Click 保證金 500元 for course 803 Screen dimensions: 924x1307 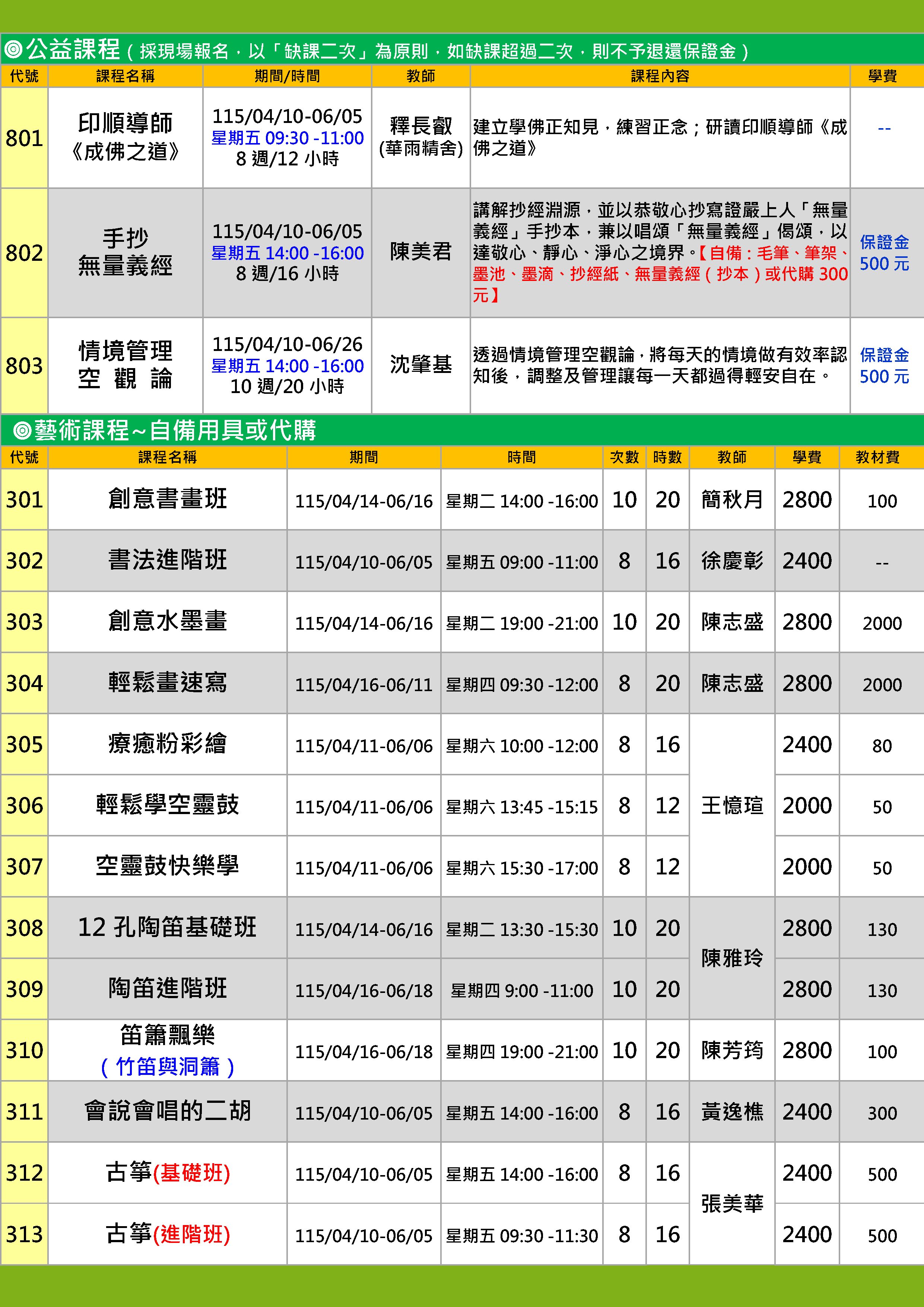[884, 365]
